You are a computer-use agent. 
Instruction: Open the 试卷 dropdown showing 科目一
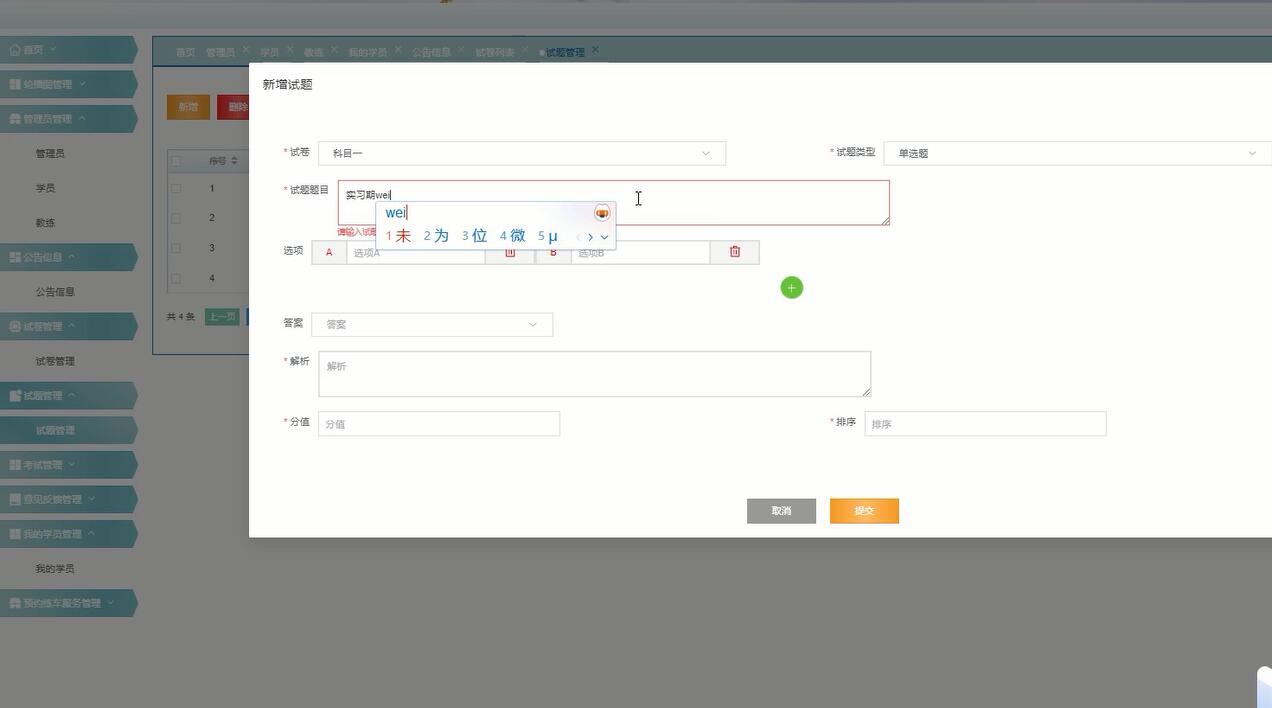[522, 153]
